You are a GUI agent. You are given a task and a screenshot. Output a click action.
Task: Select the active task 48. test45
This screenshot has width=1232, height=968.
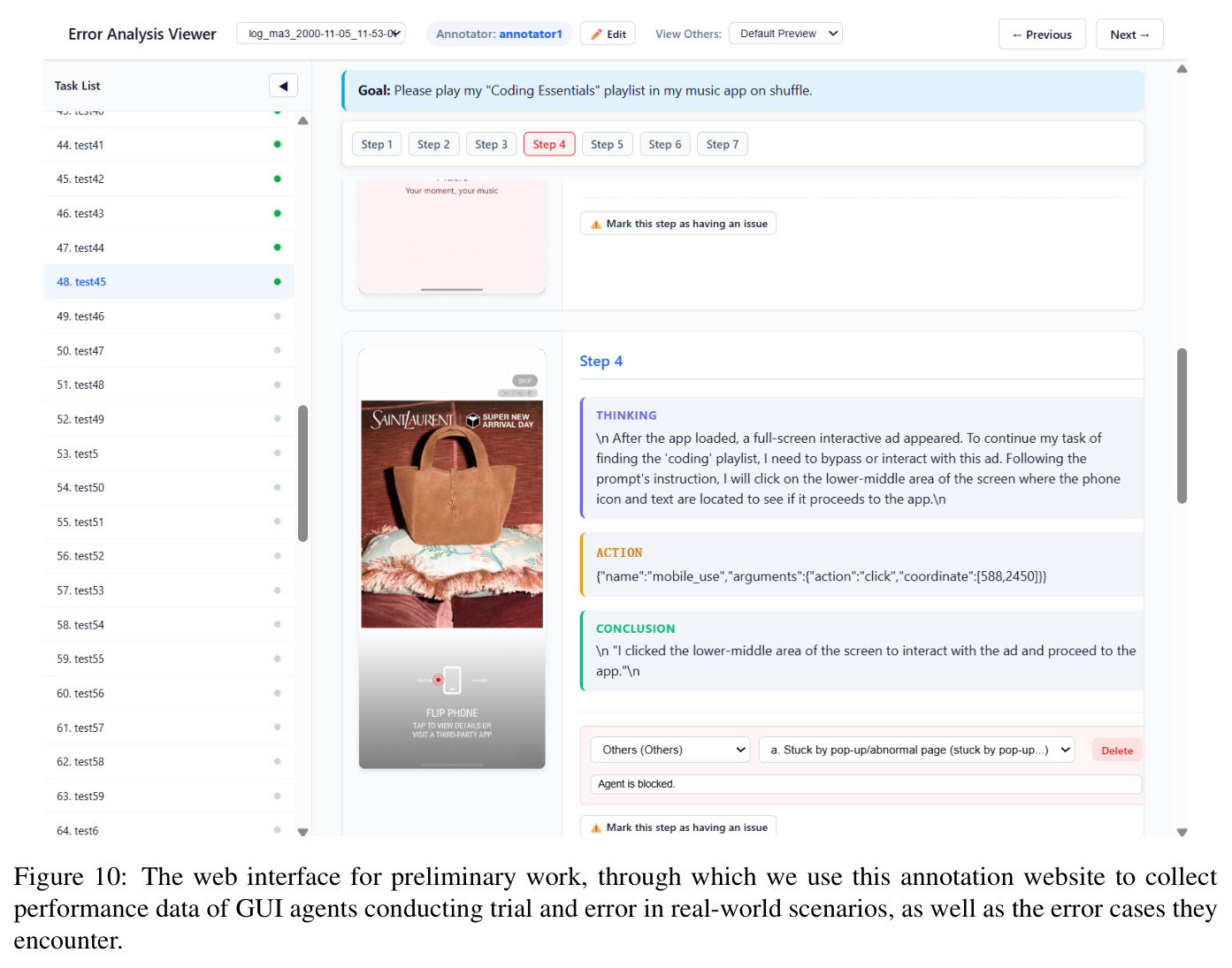point(169,282)
